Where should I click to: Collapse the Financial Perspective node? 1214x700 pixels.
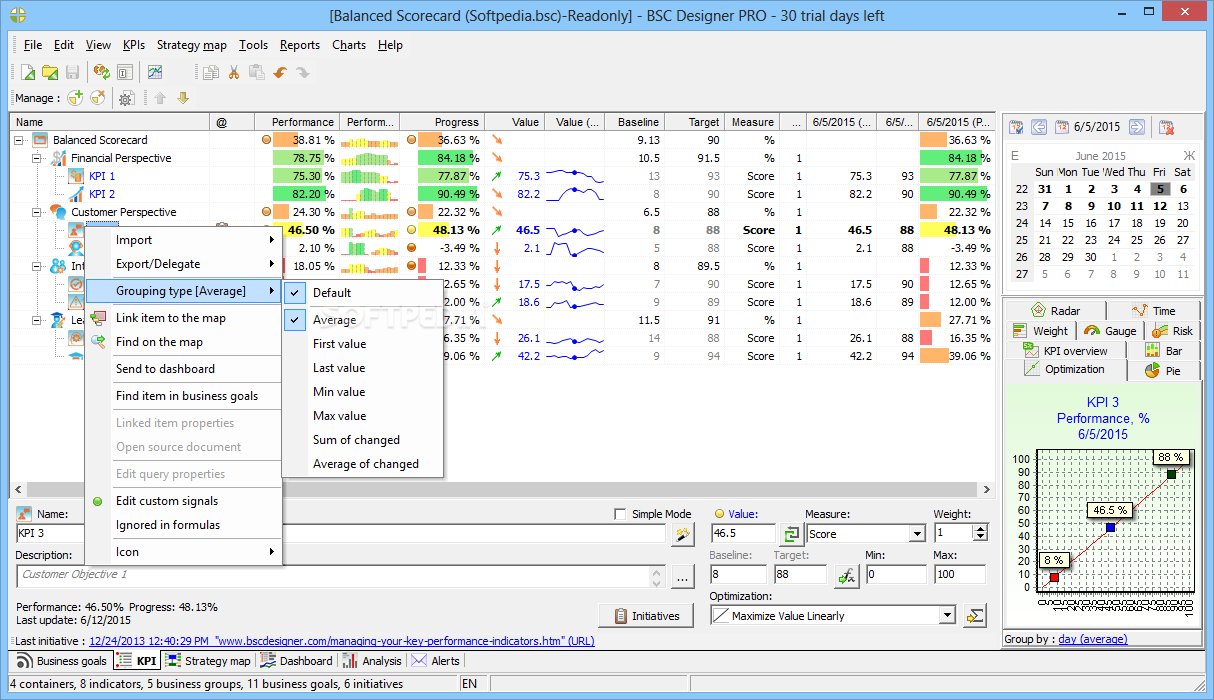[37, 158]
